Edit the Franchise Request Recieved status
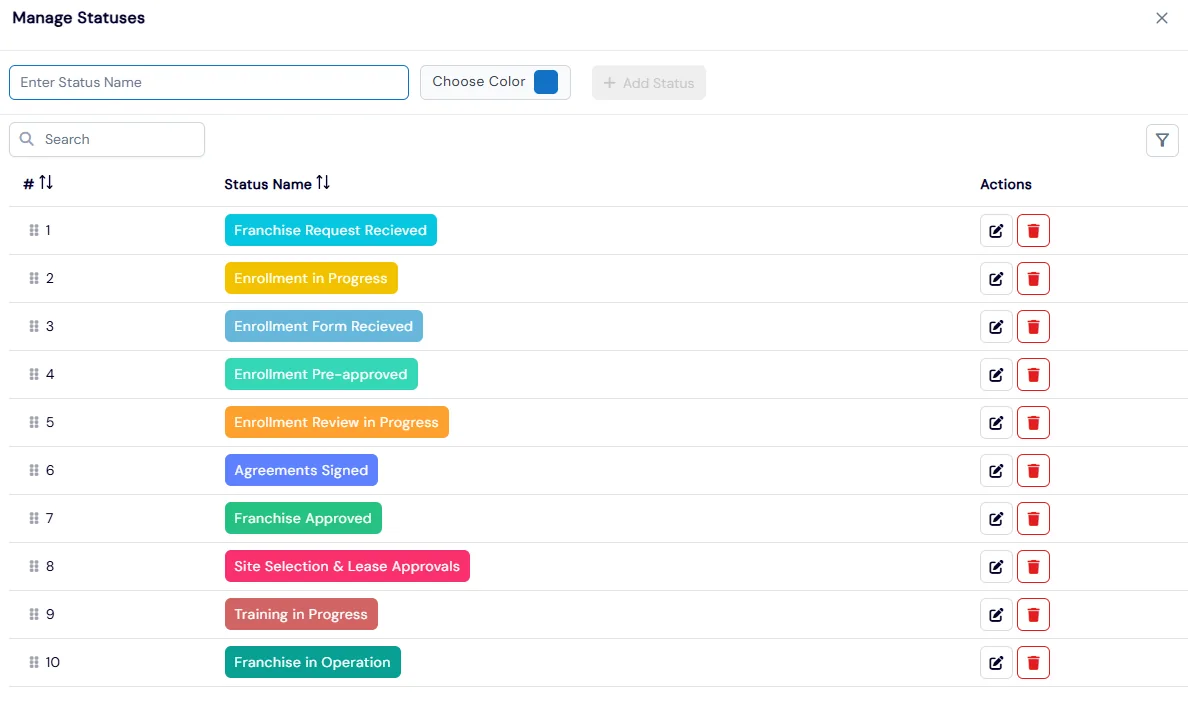Image resolution: width=1188 pixels, height=702 pixels. pyautogui.click(x=996, y=230)
